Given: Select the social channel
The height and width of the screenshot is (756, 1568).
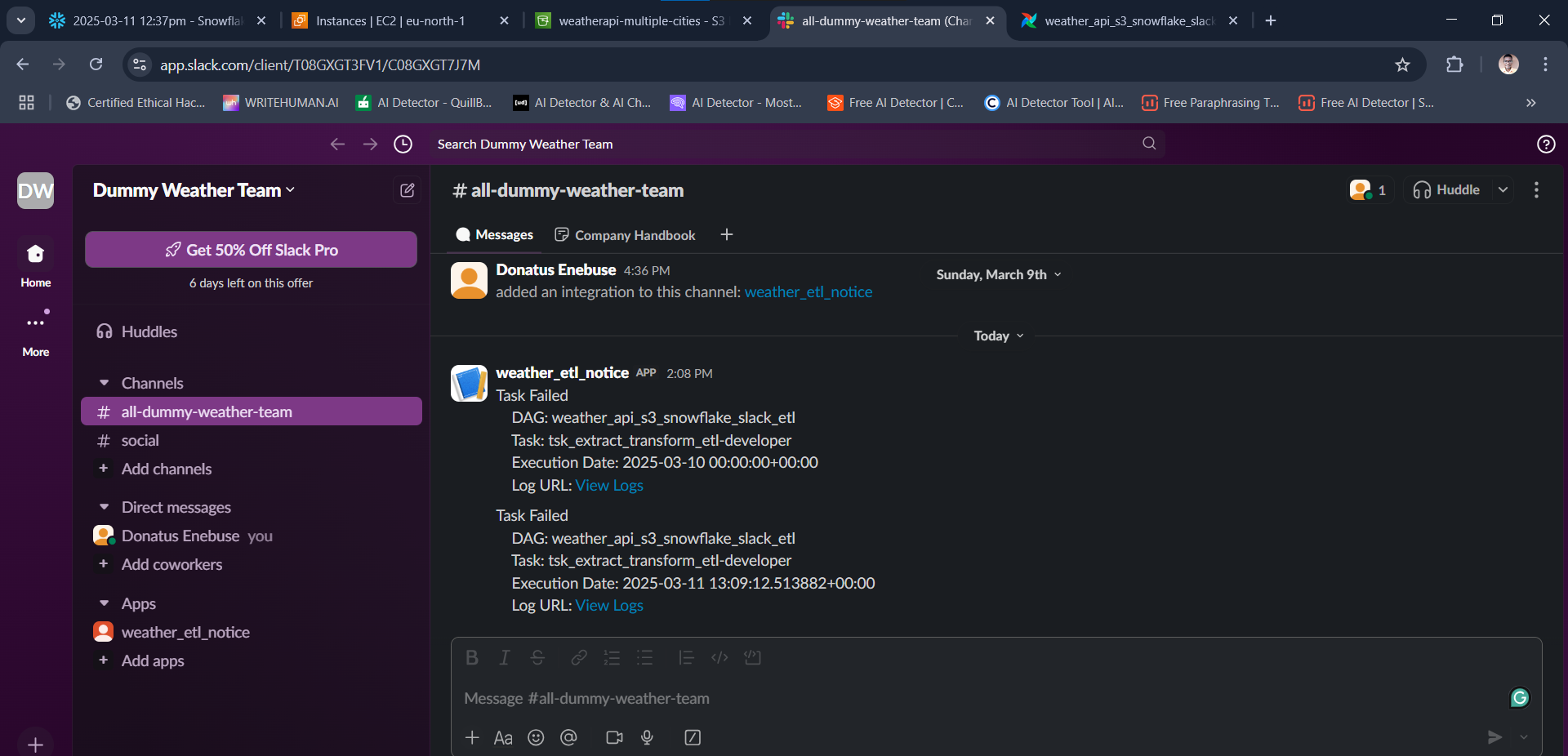Looking at the screenshot, I should click(x=252, y=441).
